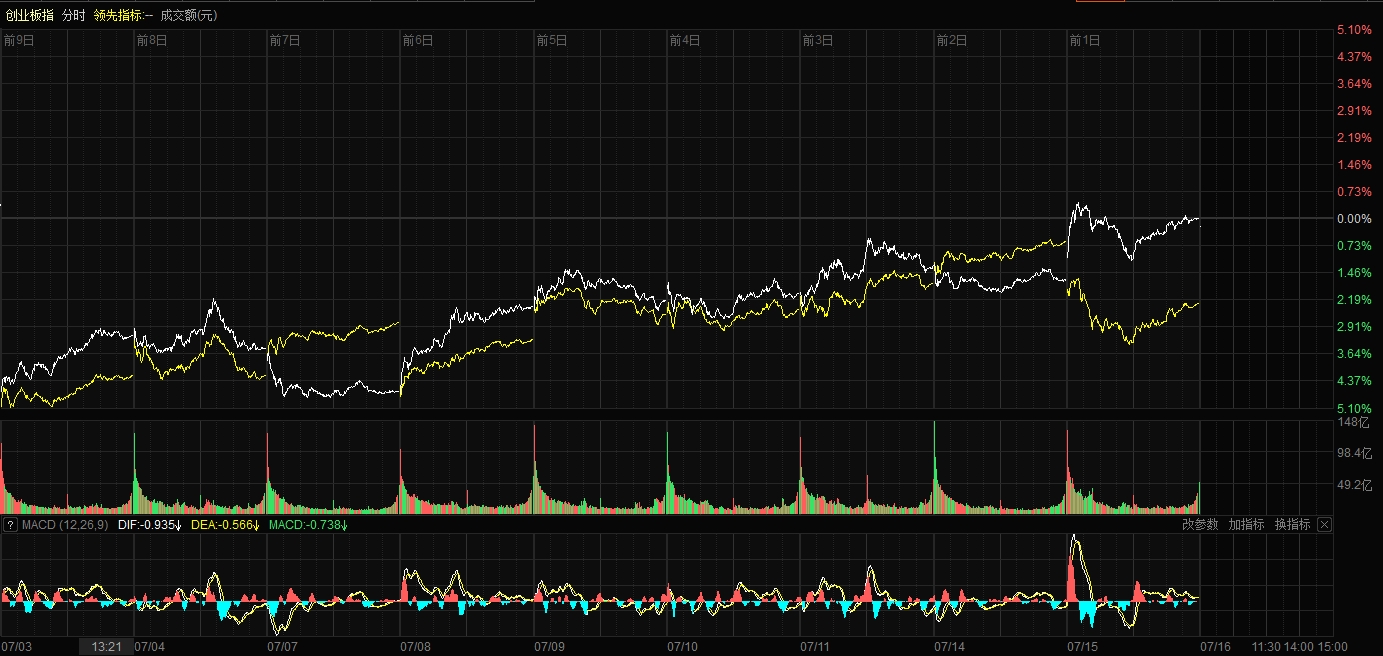Screen dimensions: 1383x656
Task: Click the MACD (12,26,9) indicator label
Action: coord(65,525)
